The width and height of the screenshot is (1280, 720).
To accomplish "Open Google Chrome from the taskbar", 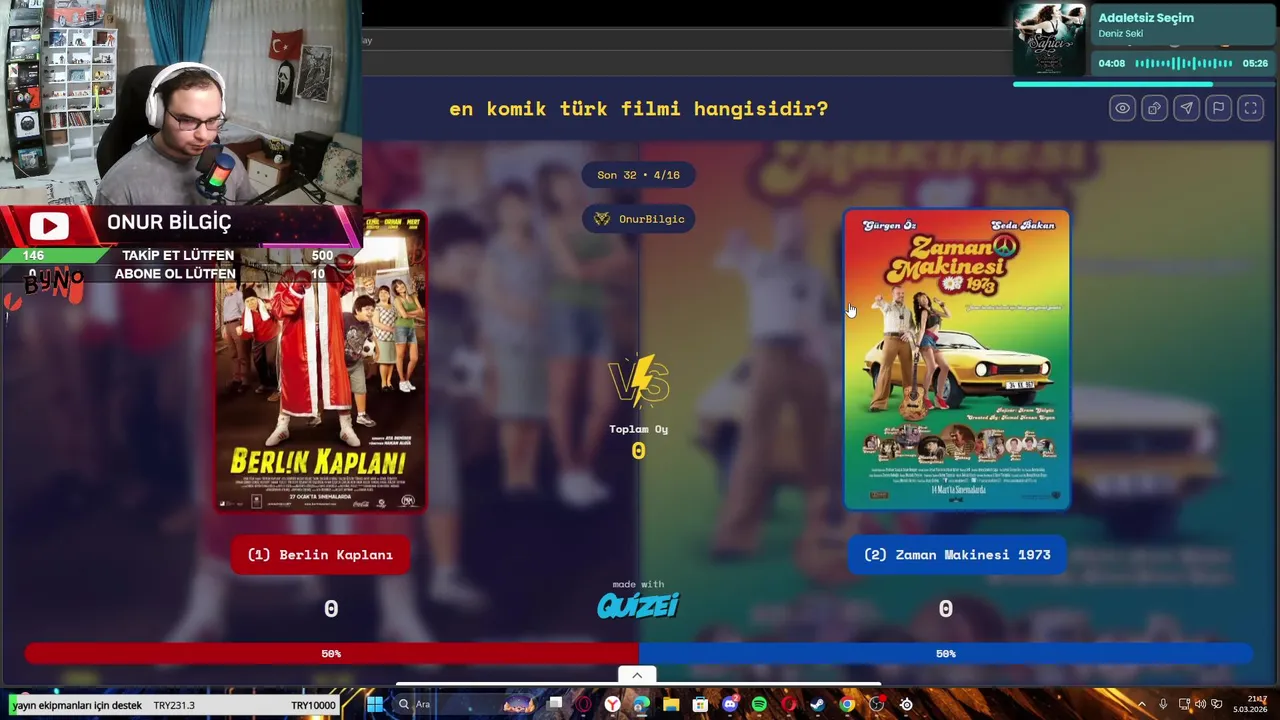I will (x=847, y=705).
